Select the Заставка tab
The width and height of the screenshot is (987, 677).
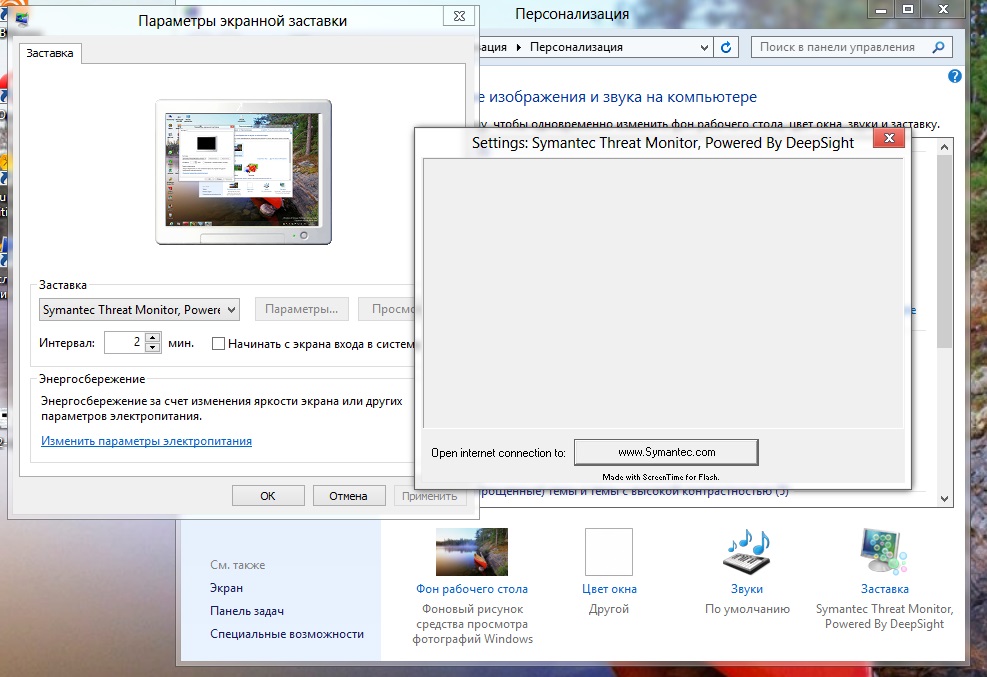(50, 53)
